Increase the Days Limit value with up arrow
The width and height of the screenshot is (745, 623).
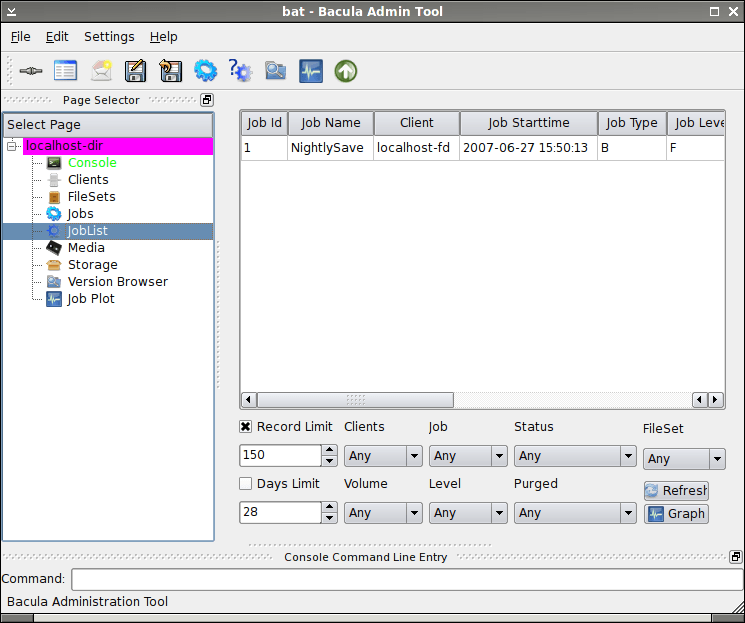[x=329, y=507]
